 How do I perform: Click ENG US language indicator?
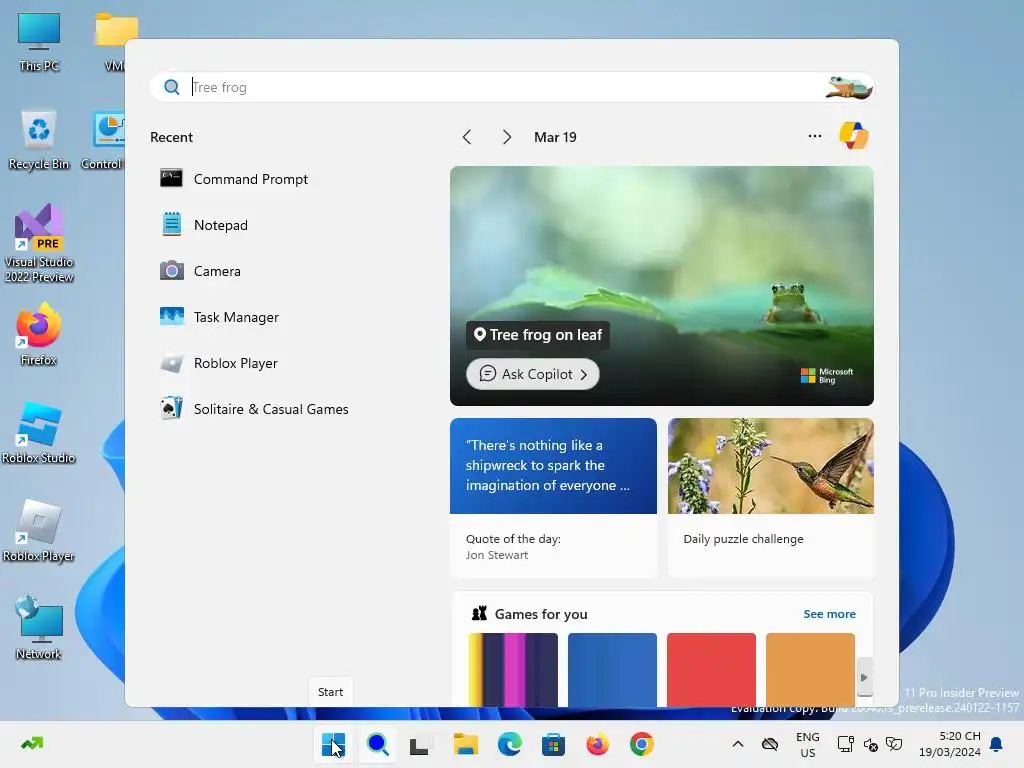tap(808, 744)
